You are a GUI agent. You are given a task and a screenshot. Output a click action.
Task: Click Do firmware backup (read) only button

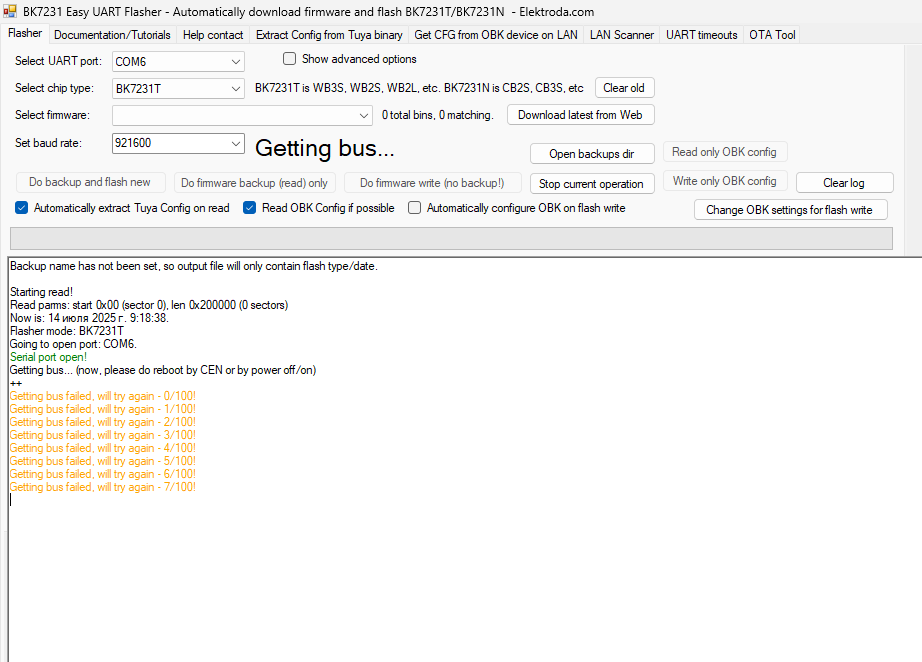255,182
